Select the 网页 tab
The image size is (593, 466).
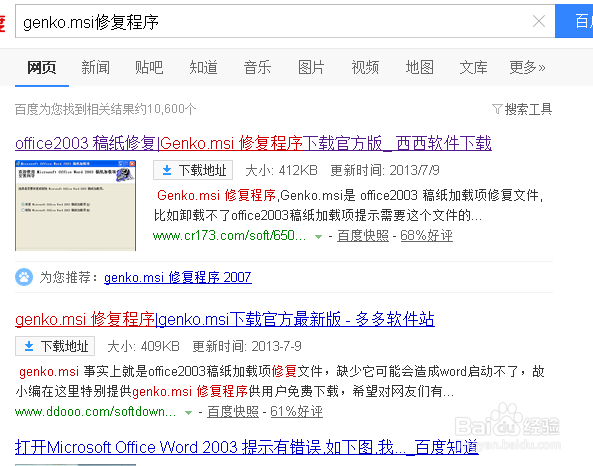pos(42,68)
